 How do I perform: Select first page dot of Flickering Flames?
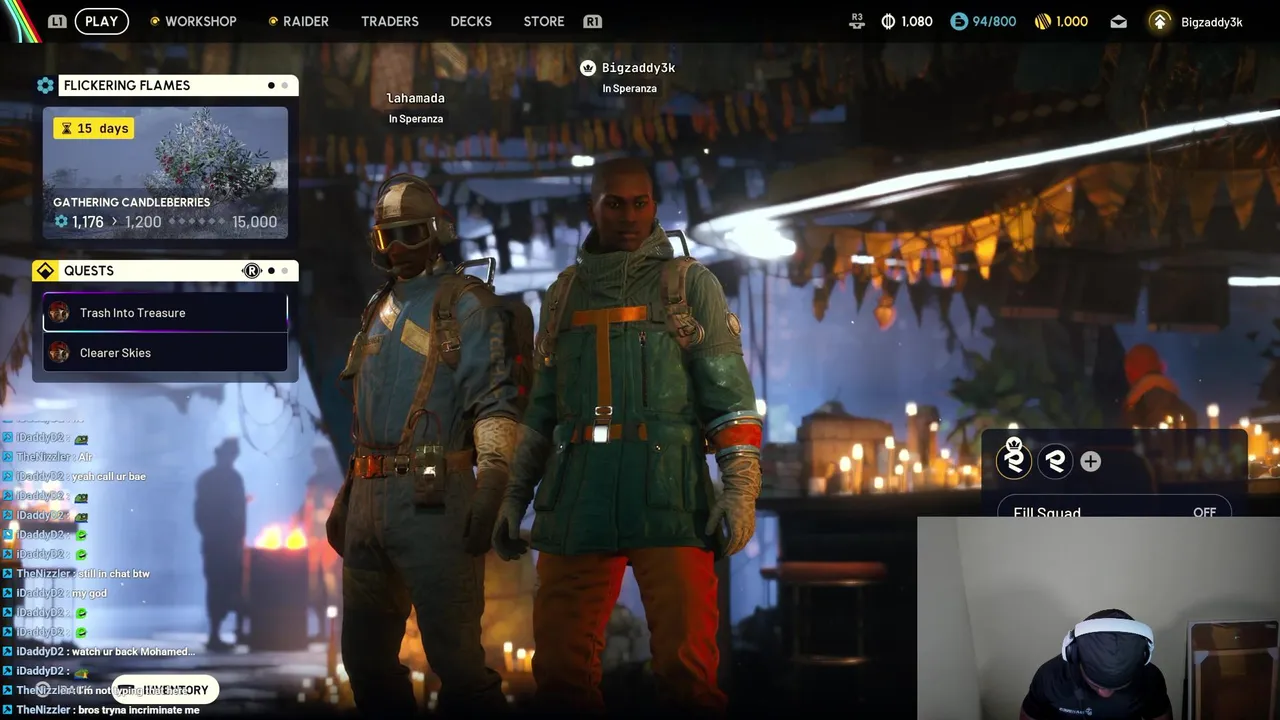271,86
